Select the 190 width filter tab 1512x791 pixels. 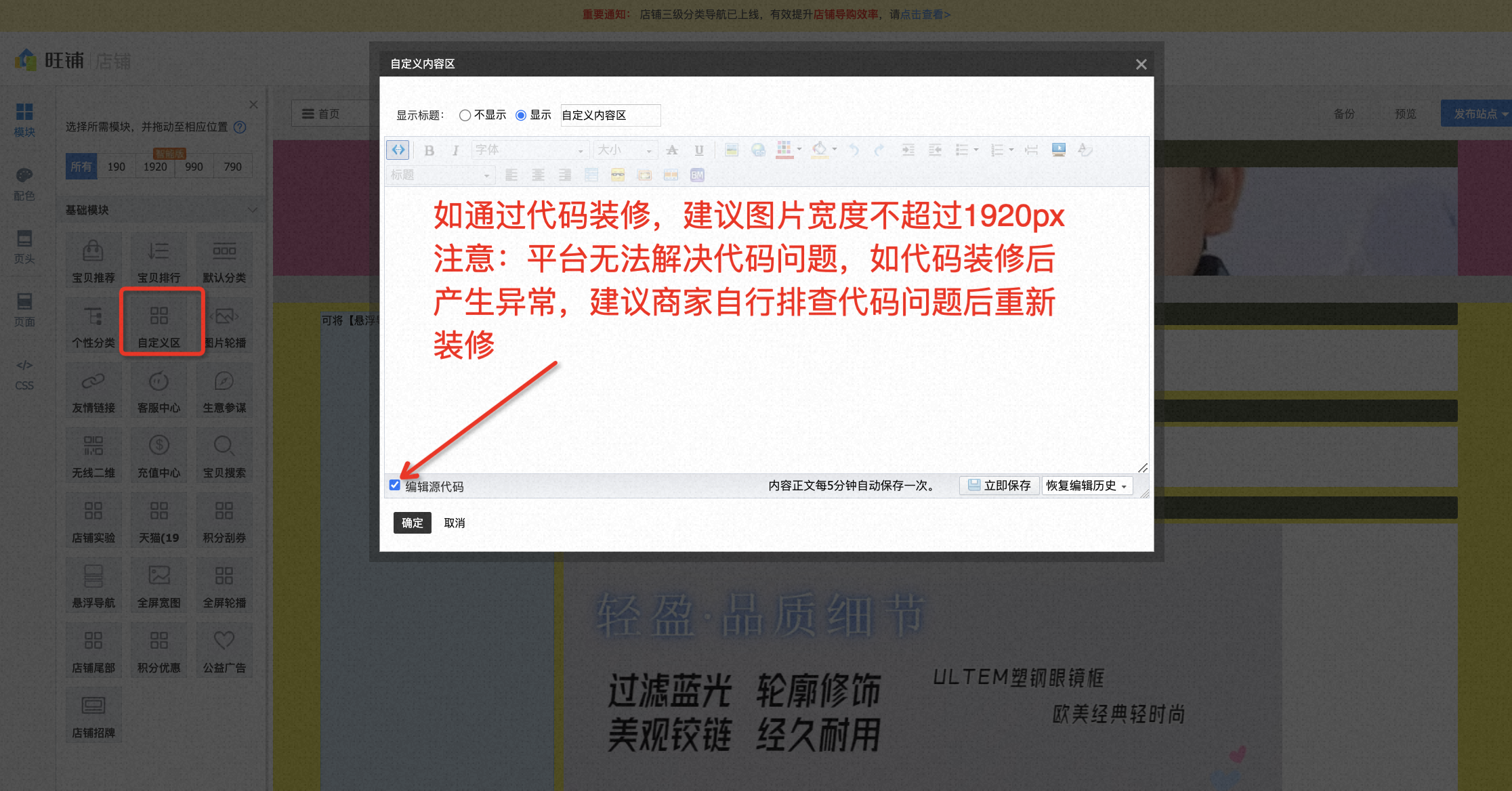coord(117,167)
